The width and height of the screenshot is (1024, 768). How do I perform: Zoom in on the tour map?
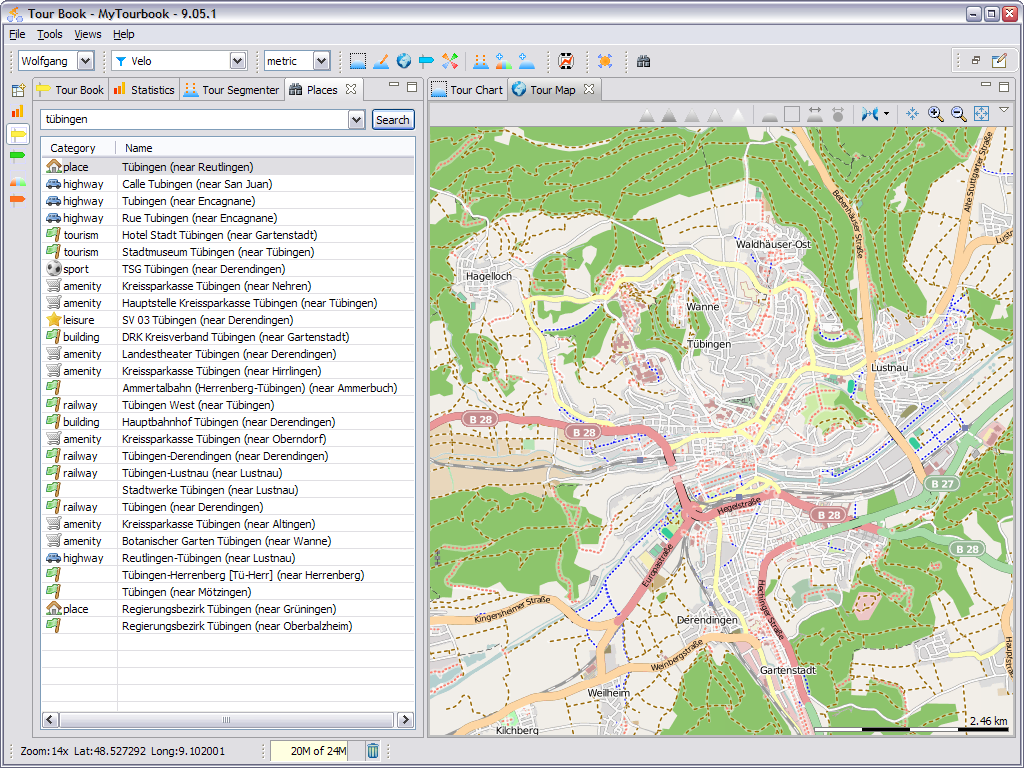[x=936, y=114]
